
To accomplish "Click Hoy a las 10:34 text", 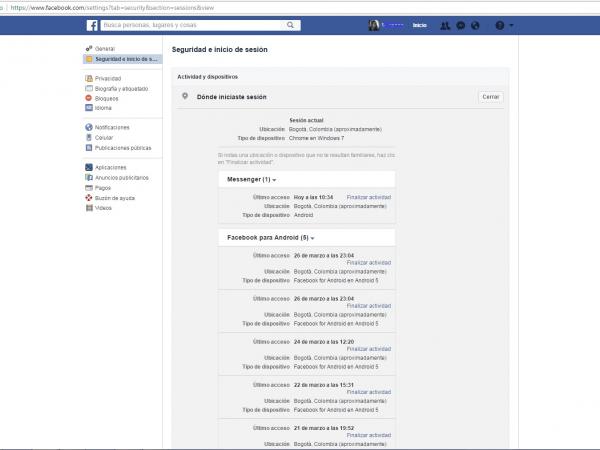I will [313, 197].
